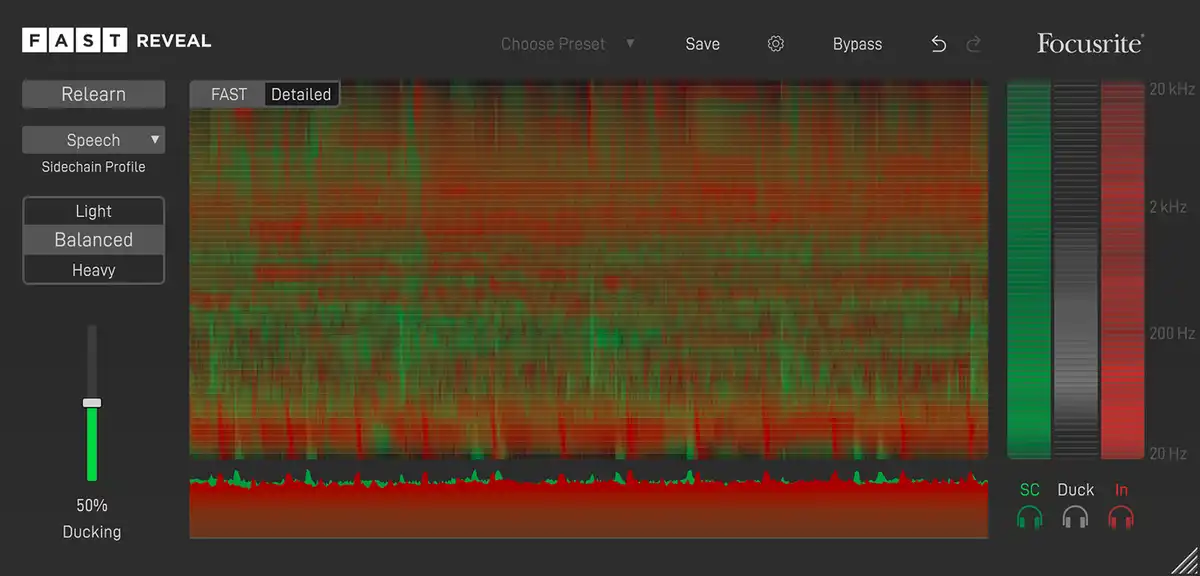Open the Choose Preset dropdown
The height and width of the screenshot is (576, 1200).
[568, 44]
